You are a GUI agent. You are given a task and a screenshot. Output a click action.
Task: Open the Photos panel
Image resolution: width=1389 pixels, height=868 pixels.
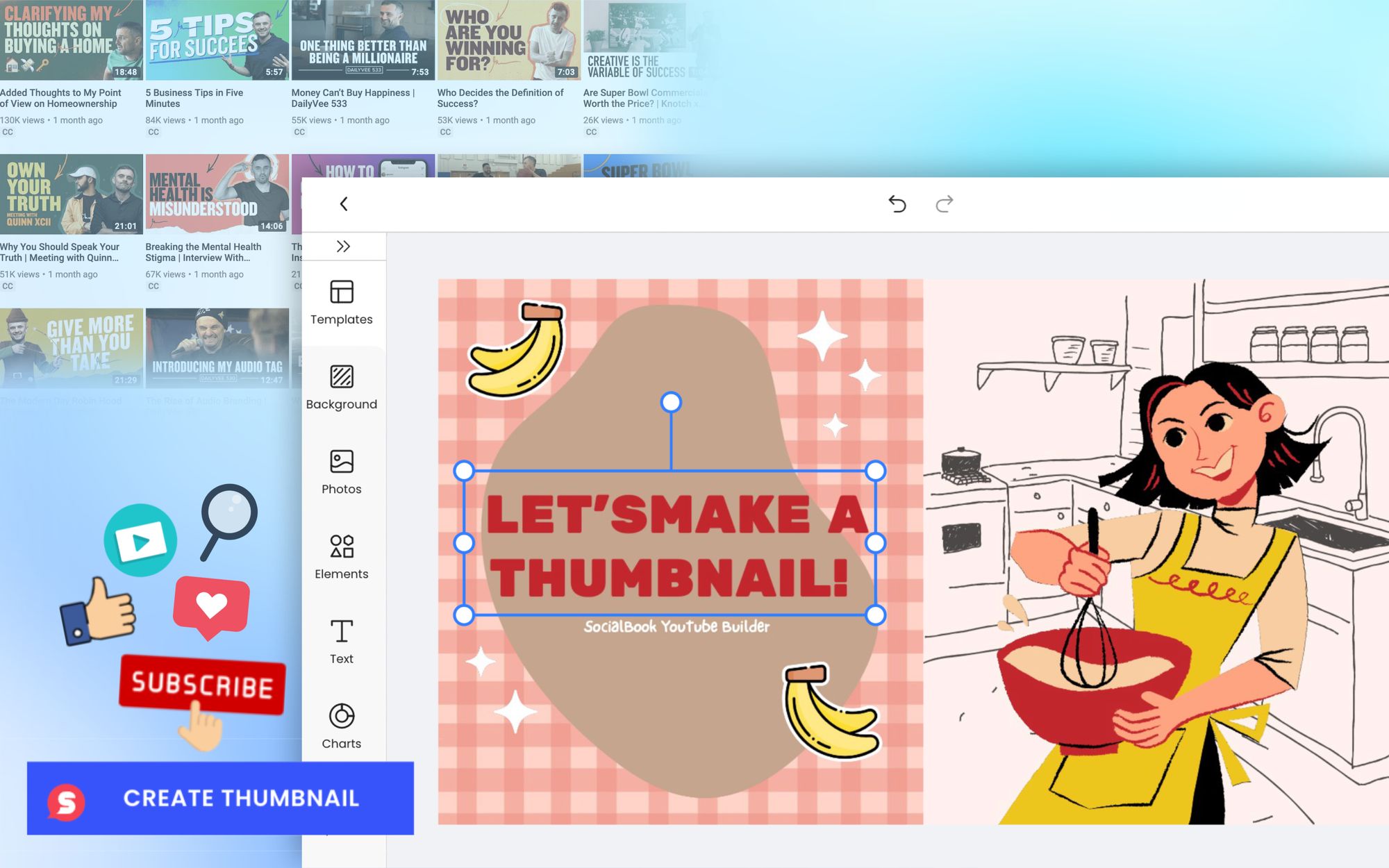[342, 472]
